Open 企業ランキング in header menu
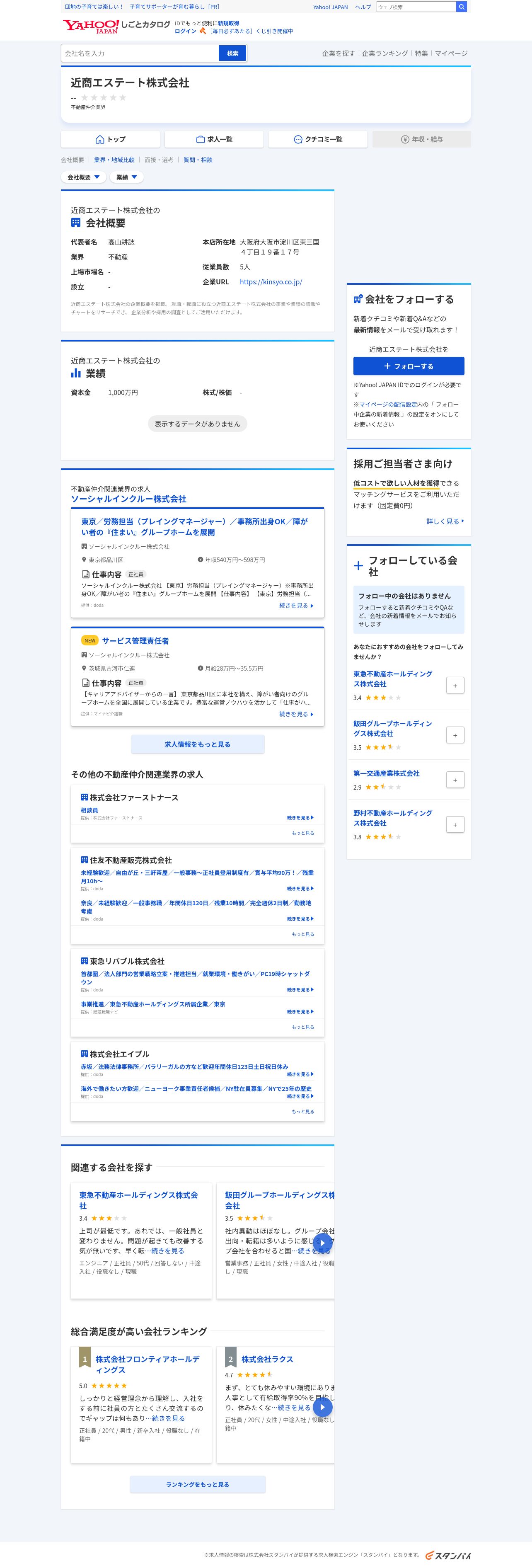Viewport: 532px width, 1568px height. pos(384,53)
